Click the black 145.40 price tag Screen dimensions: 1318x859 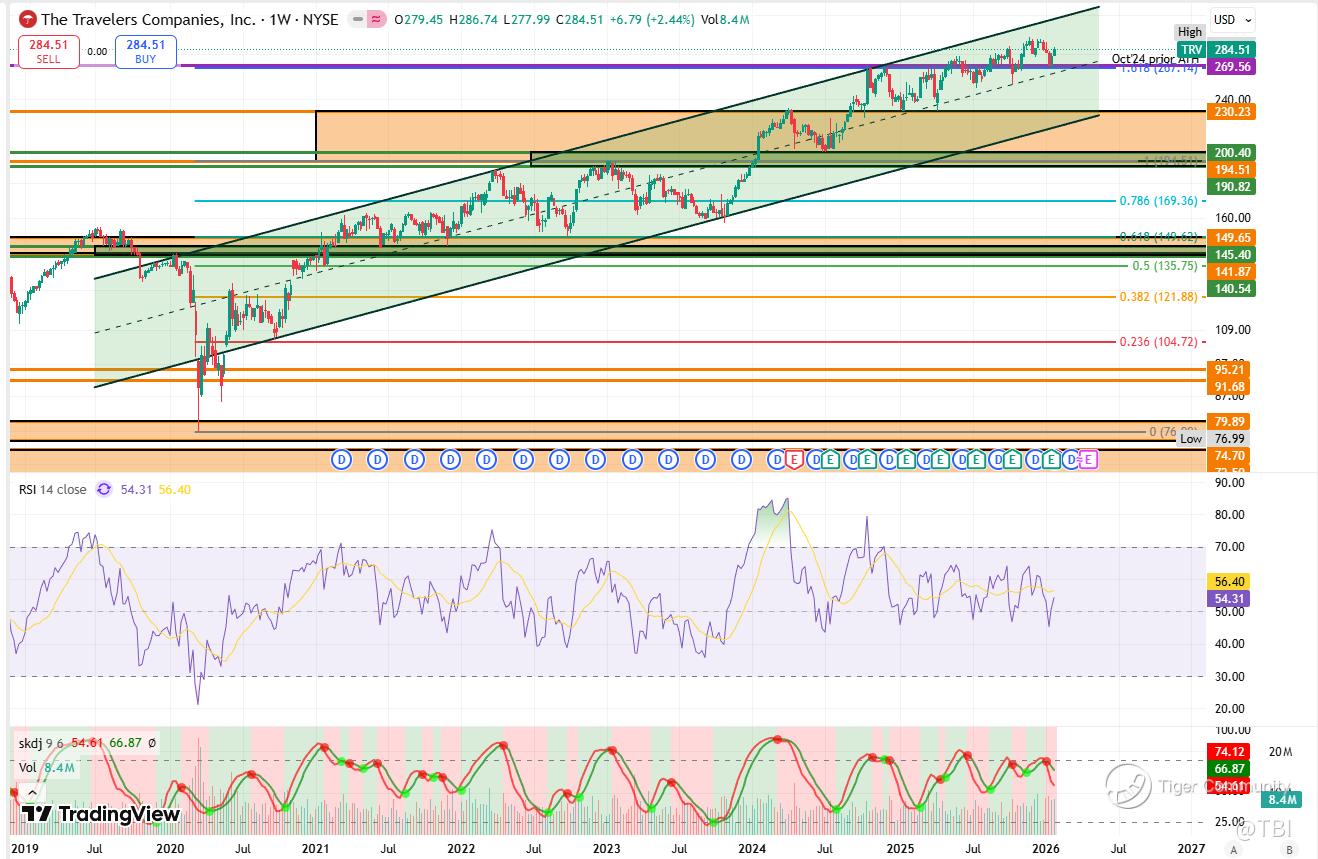tap(1231, 254)
